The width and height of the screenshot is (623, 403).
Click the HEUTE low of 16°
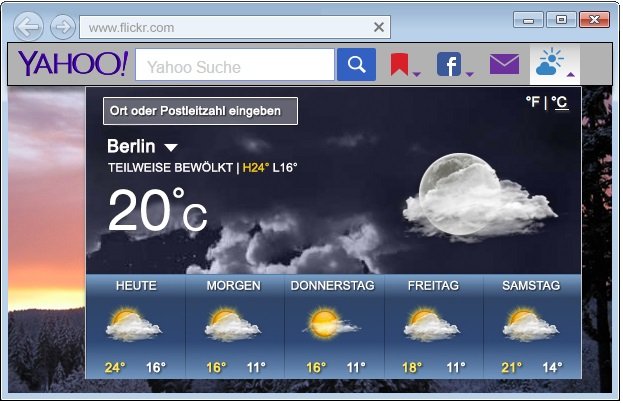[x=156, y=367]
